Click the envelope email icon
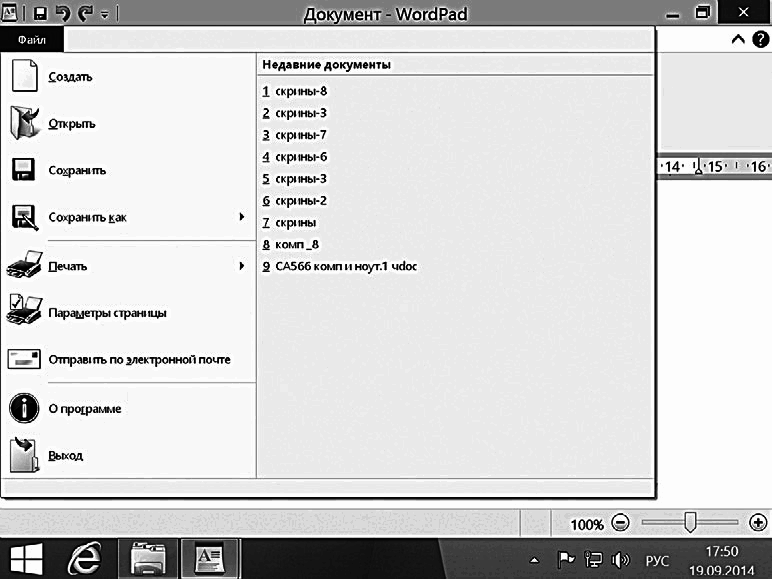The image size is (772, 579). point(24,359)
